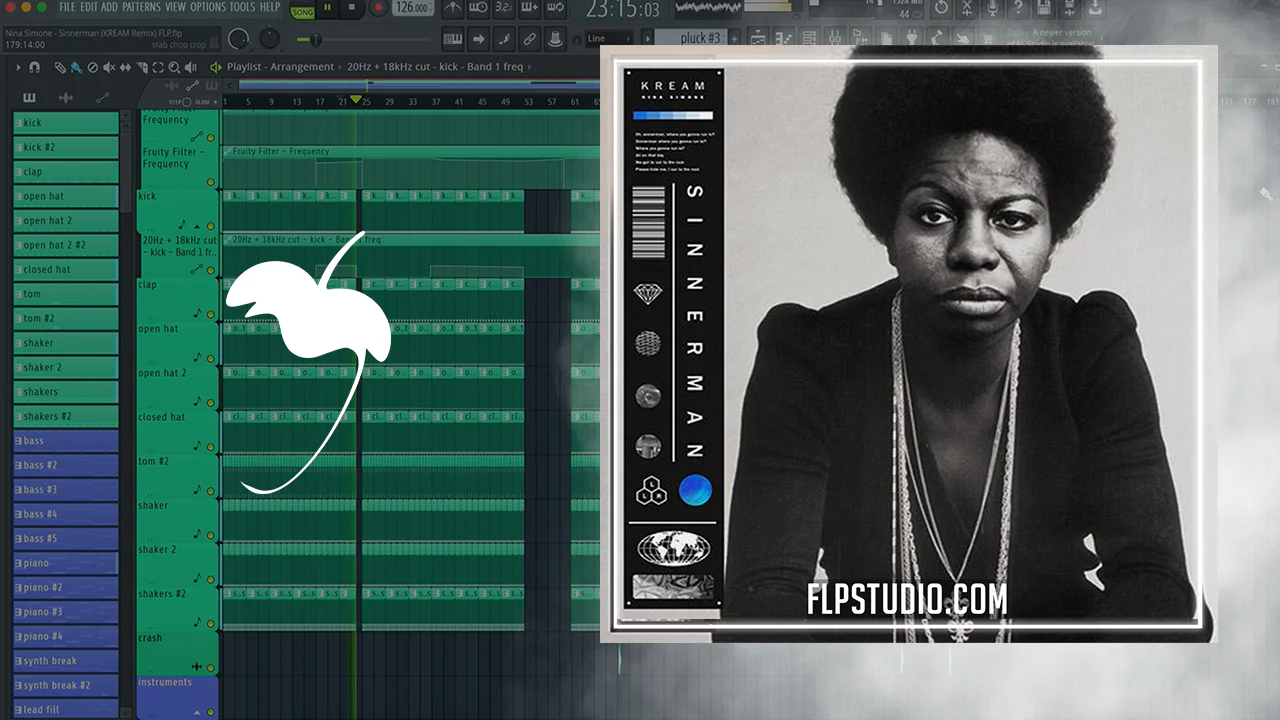Image resolution: width=1280 pixels, height=720 pixels.
Task: Select the playlist delete tool
Action: tap(92, 67)
